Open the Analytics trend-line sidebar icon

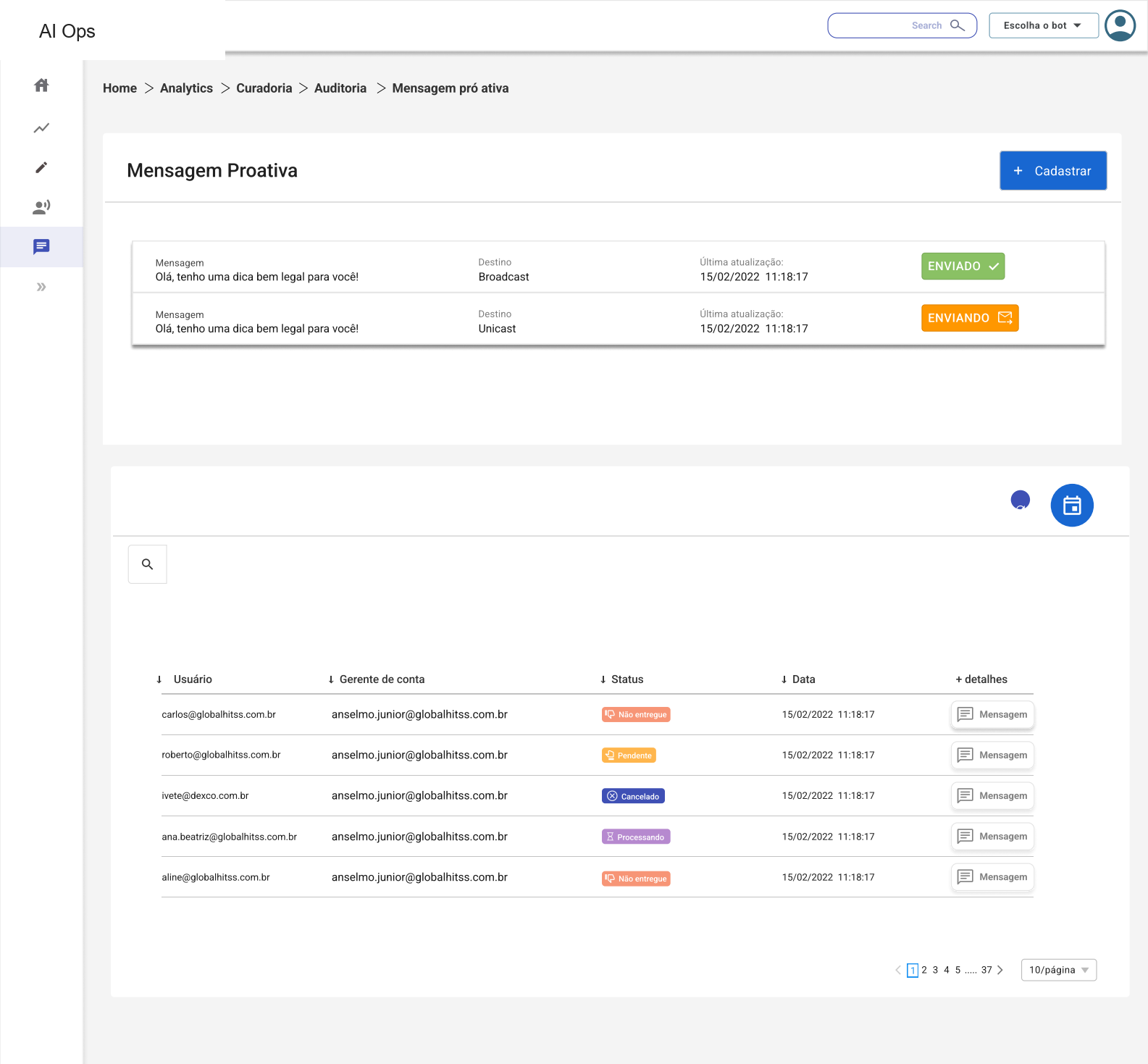coord(41,128)
